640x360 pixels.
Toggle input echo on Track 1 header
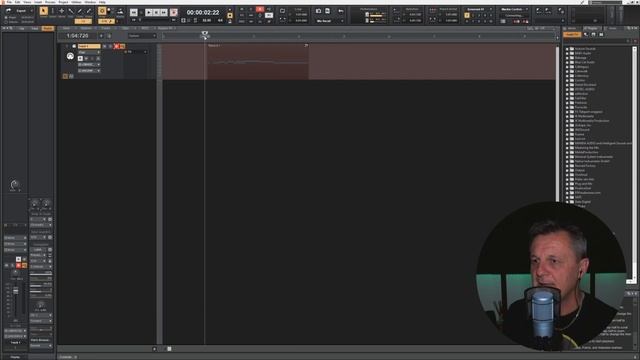(122, 46)
